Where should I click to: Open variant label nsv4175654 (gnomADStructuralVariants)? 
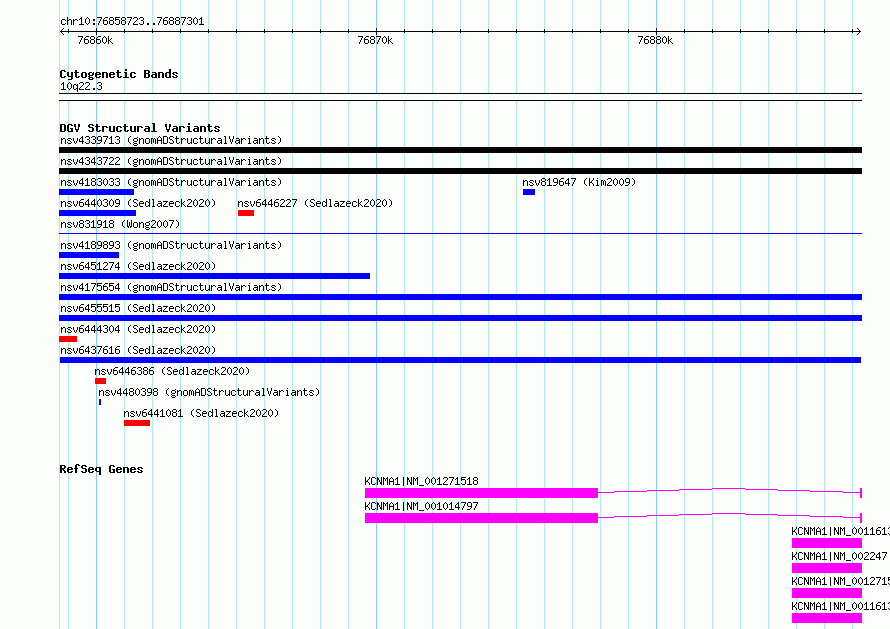pyautogui.click(x=171, y=287)
